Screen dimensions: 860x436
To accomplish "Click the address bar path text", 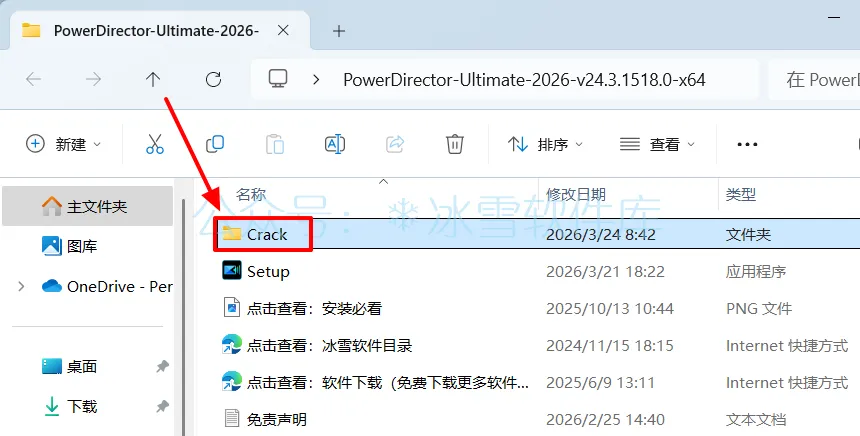I will pyautogui.click(x=524, y=80).
